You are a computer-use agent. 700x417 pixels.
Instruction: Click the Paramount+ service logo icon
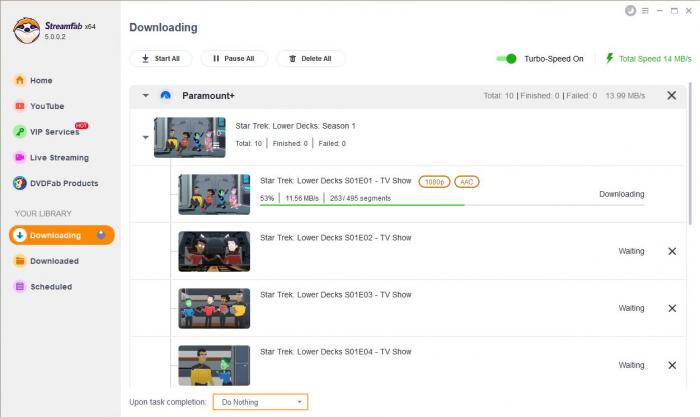tap(166, 96)
